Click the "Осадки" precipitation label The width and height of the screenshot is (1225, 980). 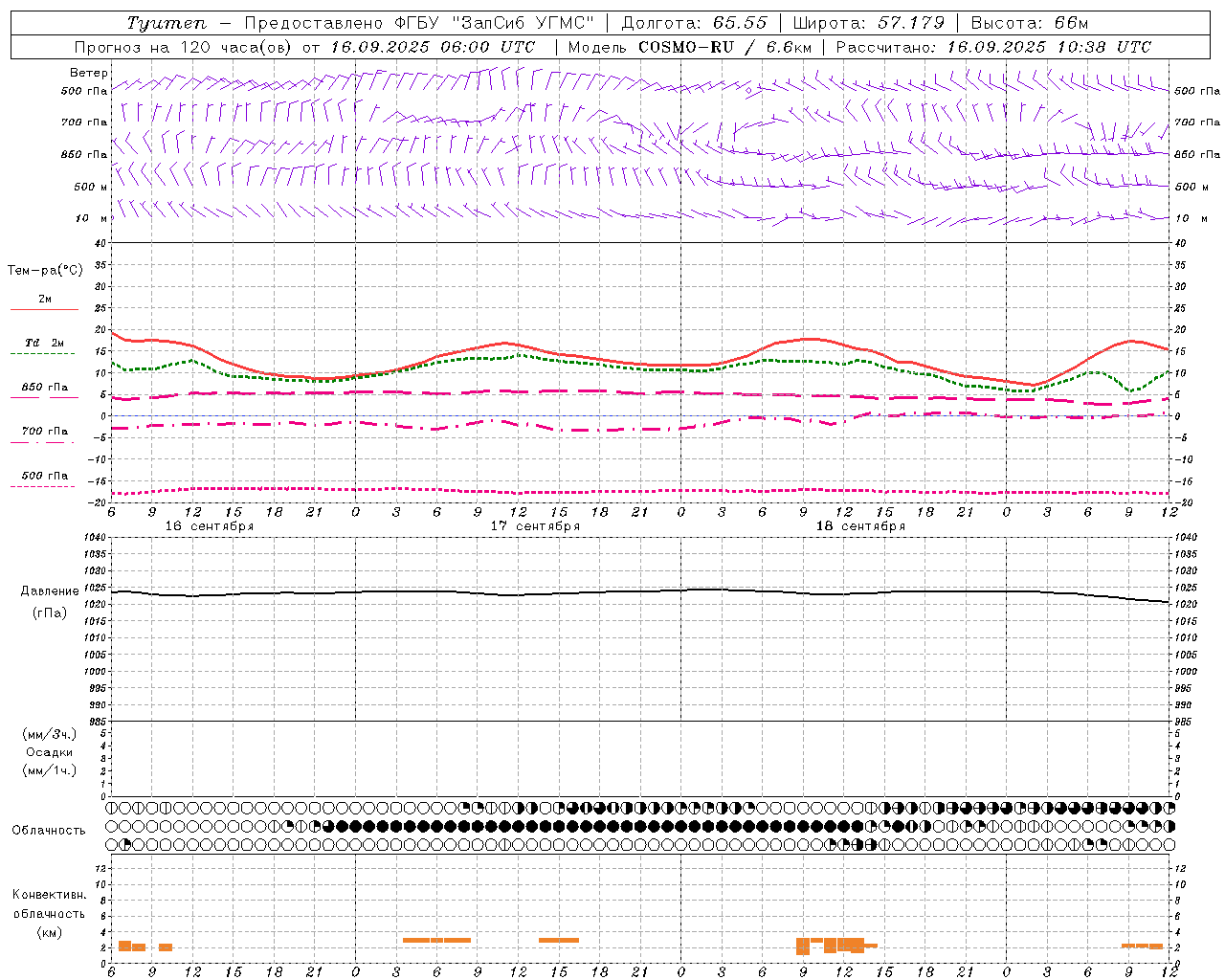[x=50, y=752]
